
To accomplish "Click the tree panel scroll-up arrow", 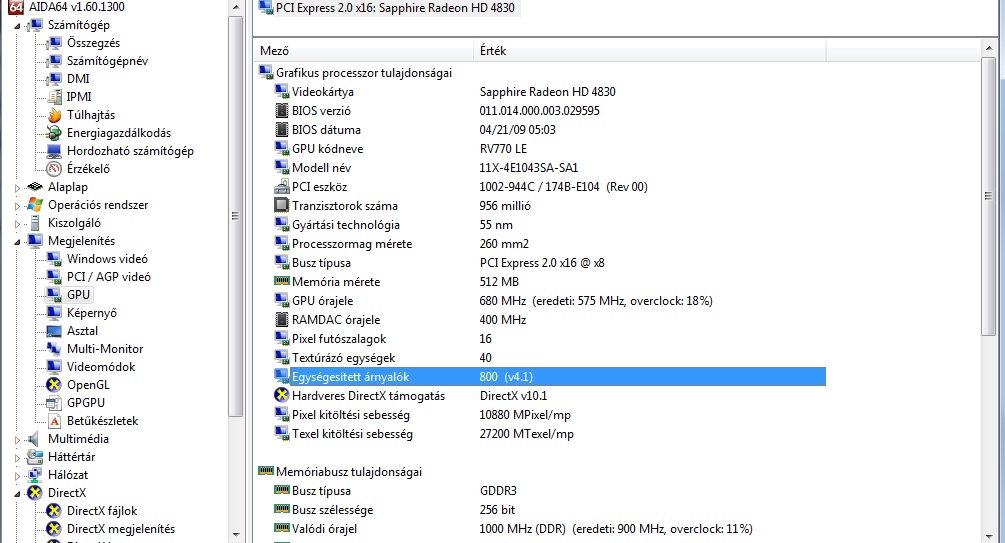I will (235, 8).
